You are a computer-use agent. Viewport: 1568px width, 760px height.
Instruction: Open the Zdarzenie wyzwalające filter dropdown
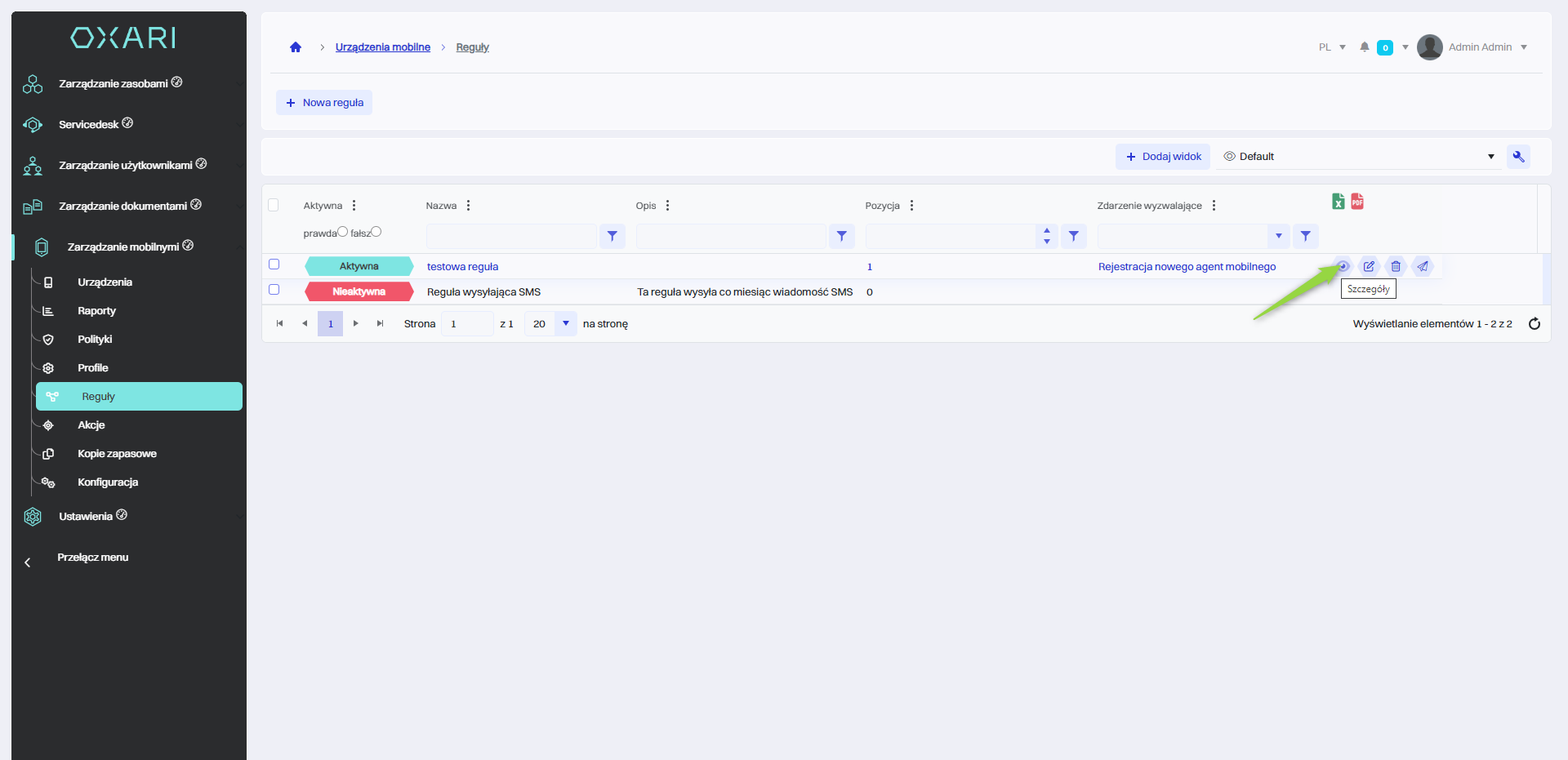pyautogui.click(x=1278, y=236)
